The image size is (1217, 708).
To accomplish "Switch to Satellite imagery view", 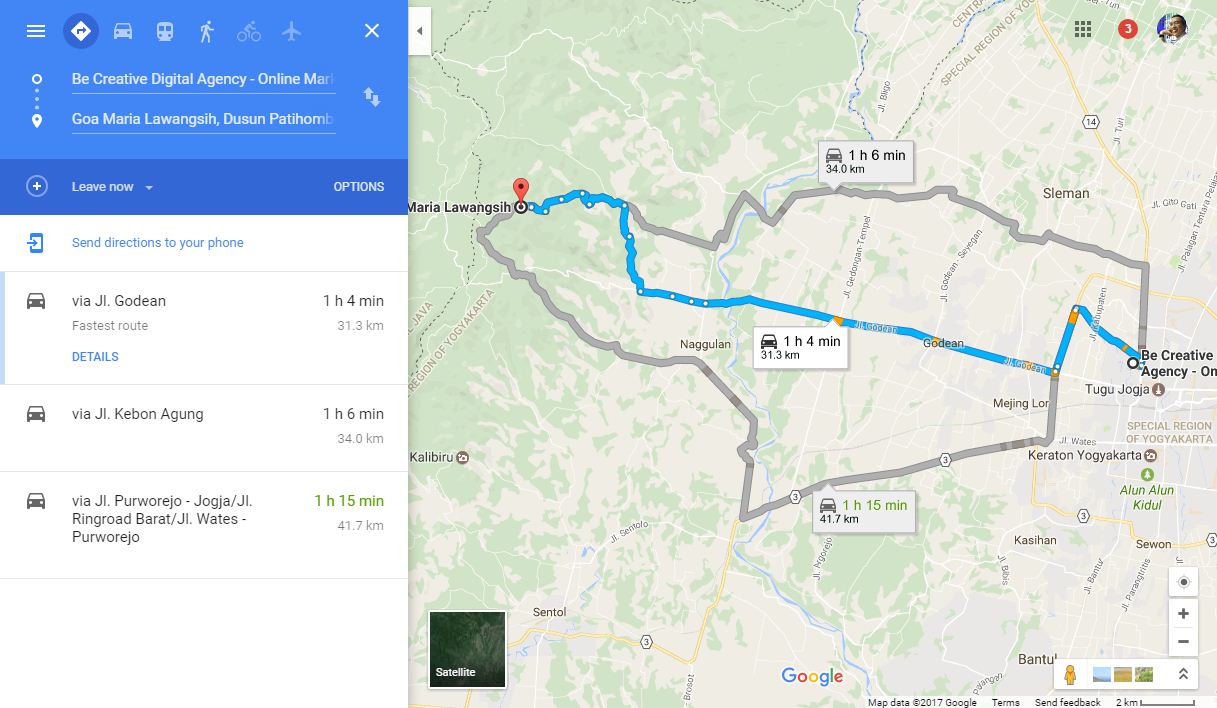I will pyautogui.click(x=467, y=649).
